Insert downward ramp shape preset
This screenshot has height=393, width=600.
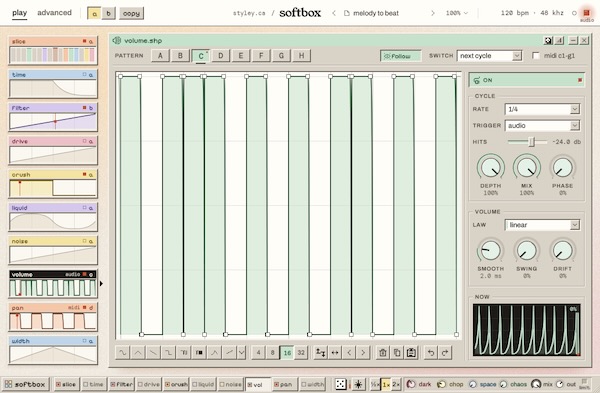point(153,352)
